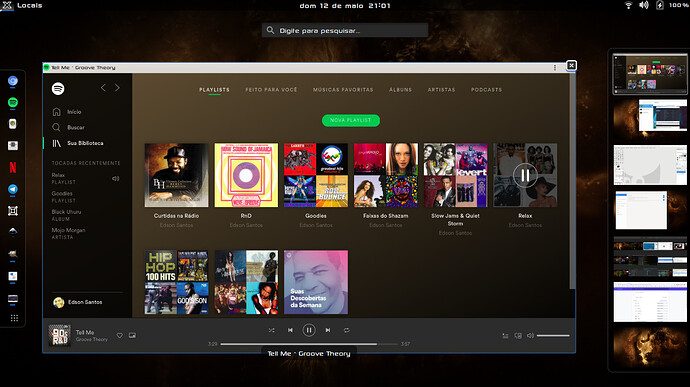Viewport: 690px width, 387px height.
Task: Click the Spotify logo in sidebar
Action: click(x=58, y=88)
